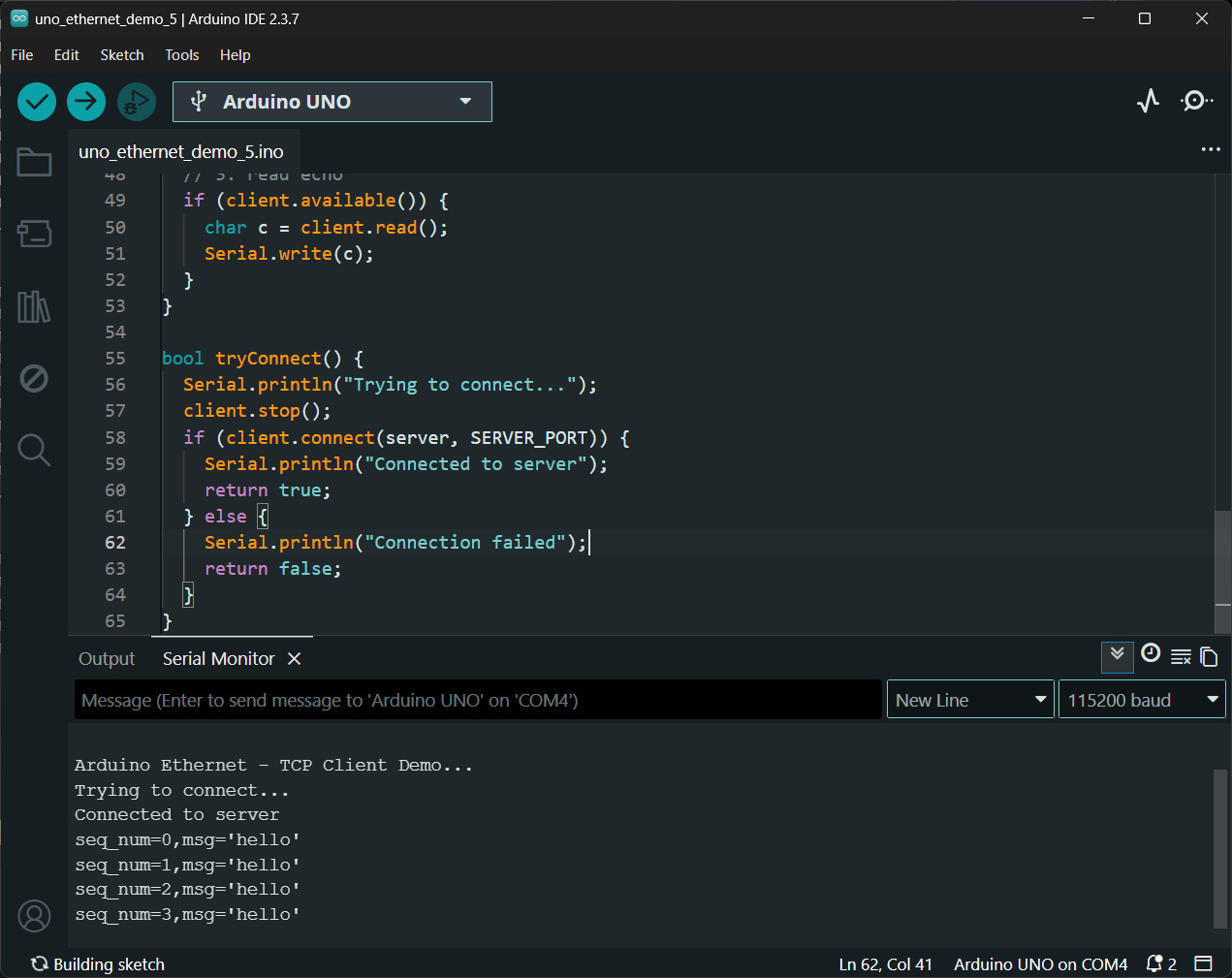Open the Arduino UNO board selector dropdown
This screenshot has width=1232, height=978.
click(x=332, y=102)
